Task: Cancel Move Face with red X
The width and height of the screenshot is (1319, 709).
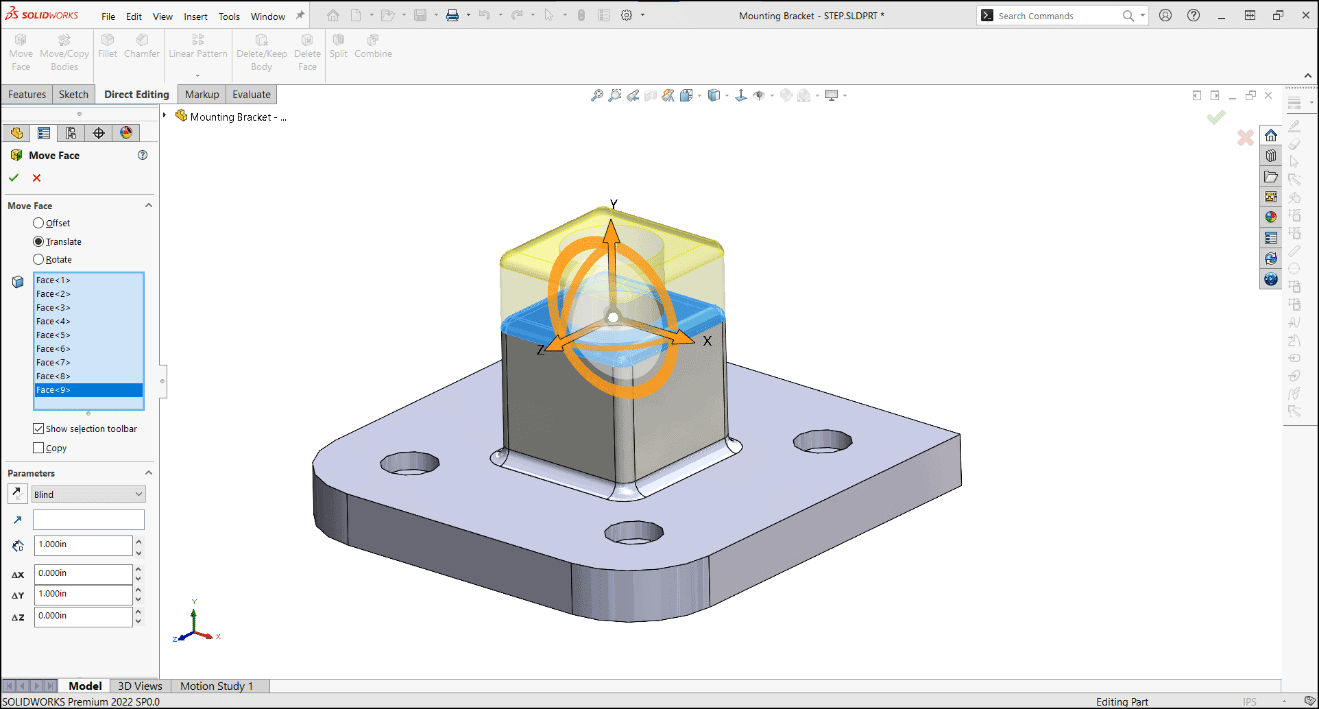Action: pos(37,178)
